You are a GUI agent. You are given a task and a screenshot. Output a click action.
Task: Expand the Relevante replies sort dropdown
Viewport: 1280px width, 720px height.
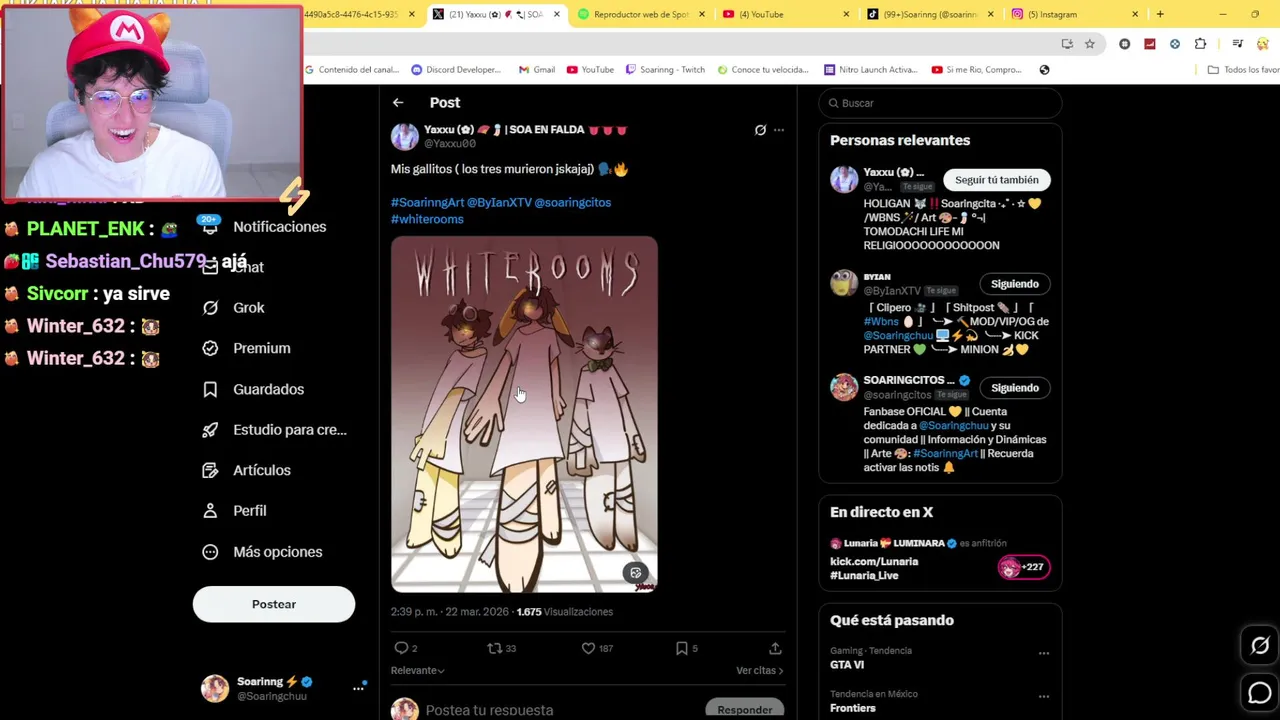click(418, 670)
